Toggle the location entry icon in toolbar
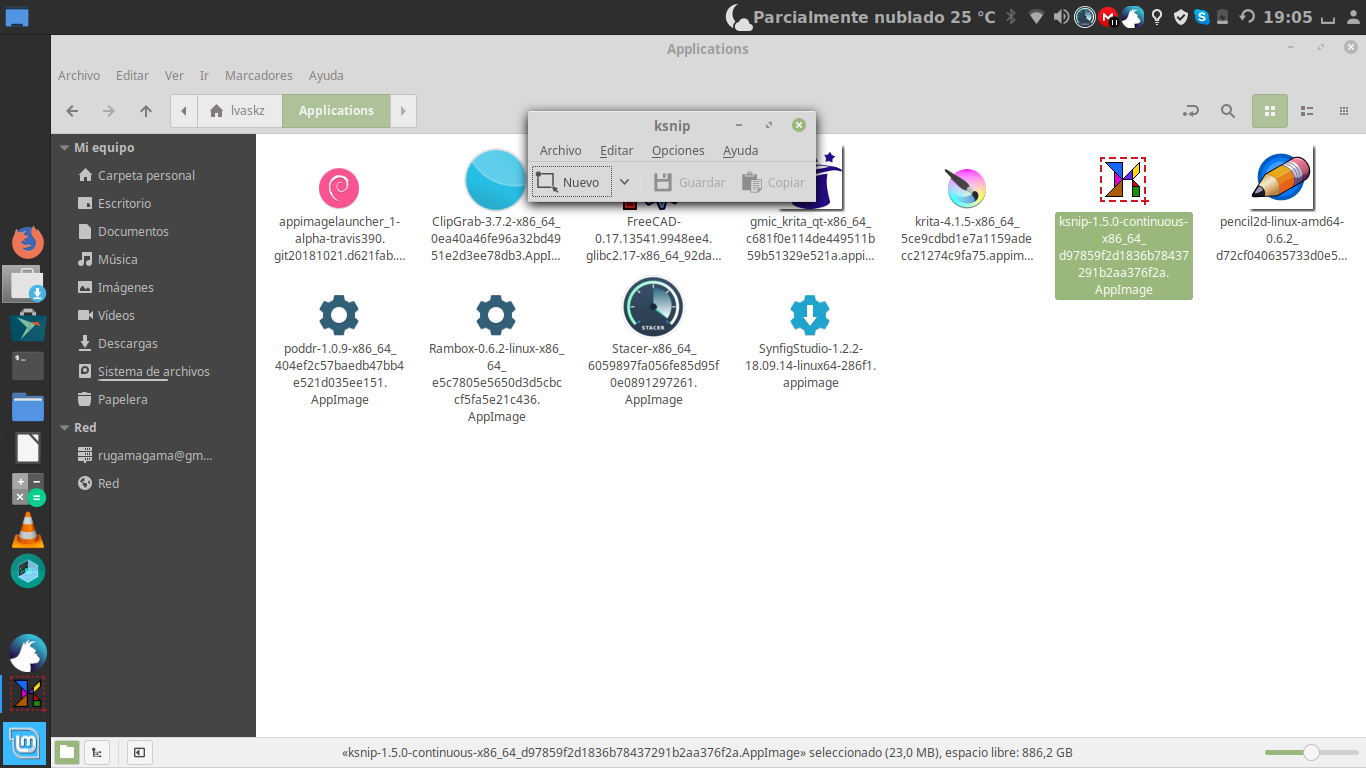Screen dimensions: 1366x768 (x=1190, y=111)
